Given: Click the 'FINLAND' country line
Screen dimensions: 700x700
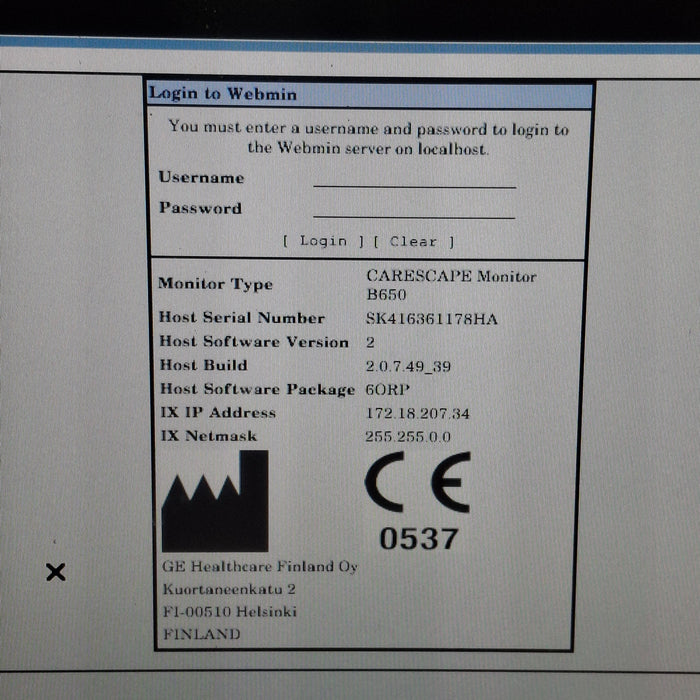Looking at the screenshot, I should (x=202, y=634).
